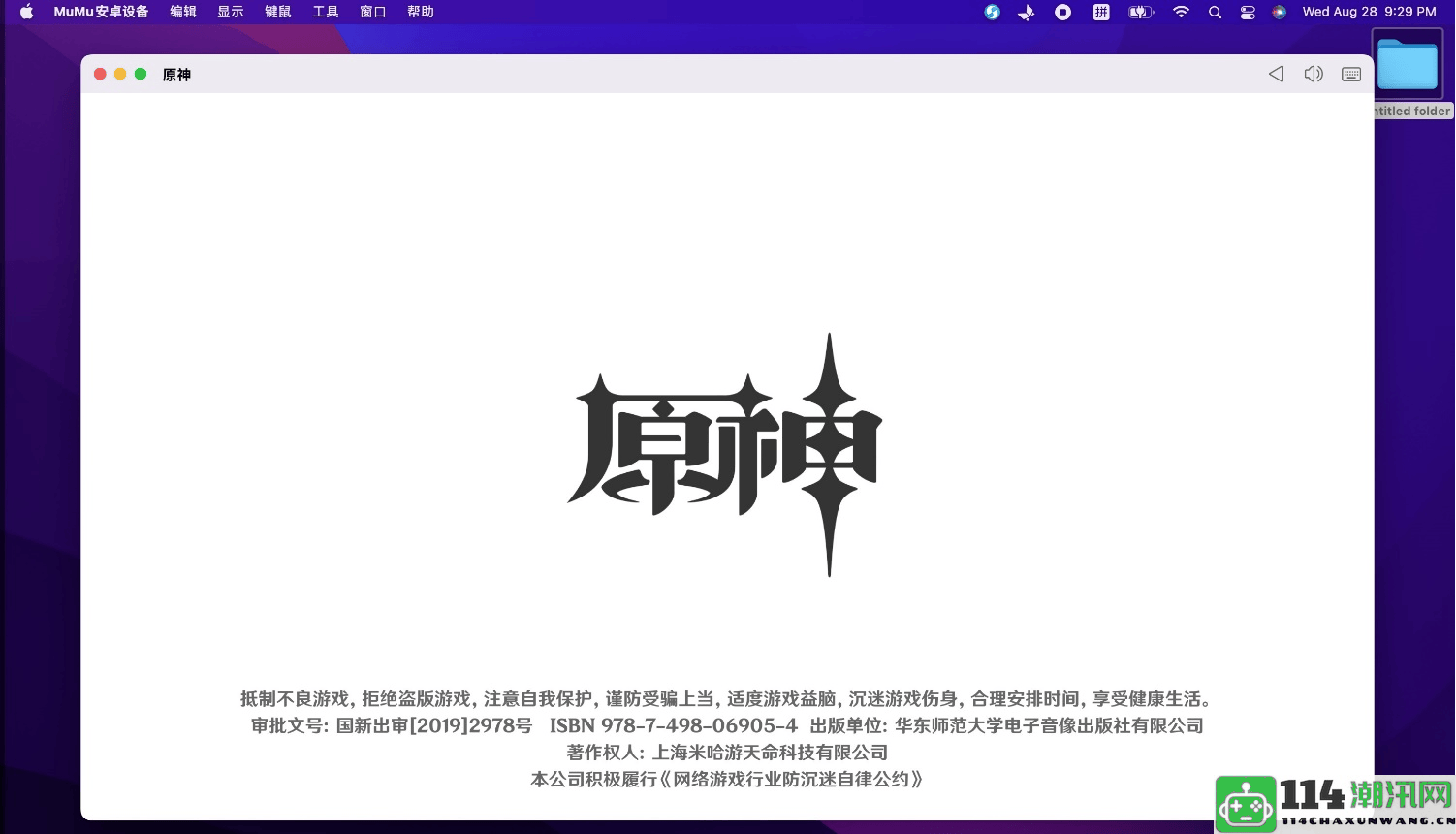
Task: Click the blue swirl icon in menu bar
Action: point(992,12)
